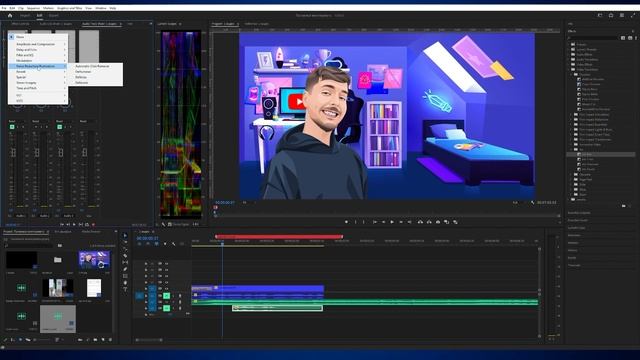The image size is (640, 360).
Task: Click the New Bin icon in Project panel
Action: coord(95,340)
